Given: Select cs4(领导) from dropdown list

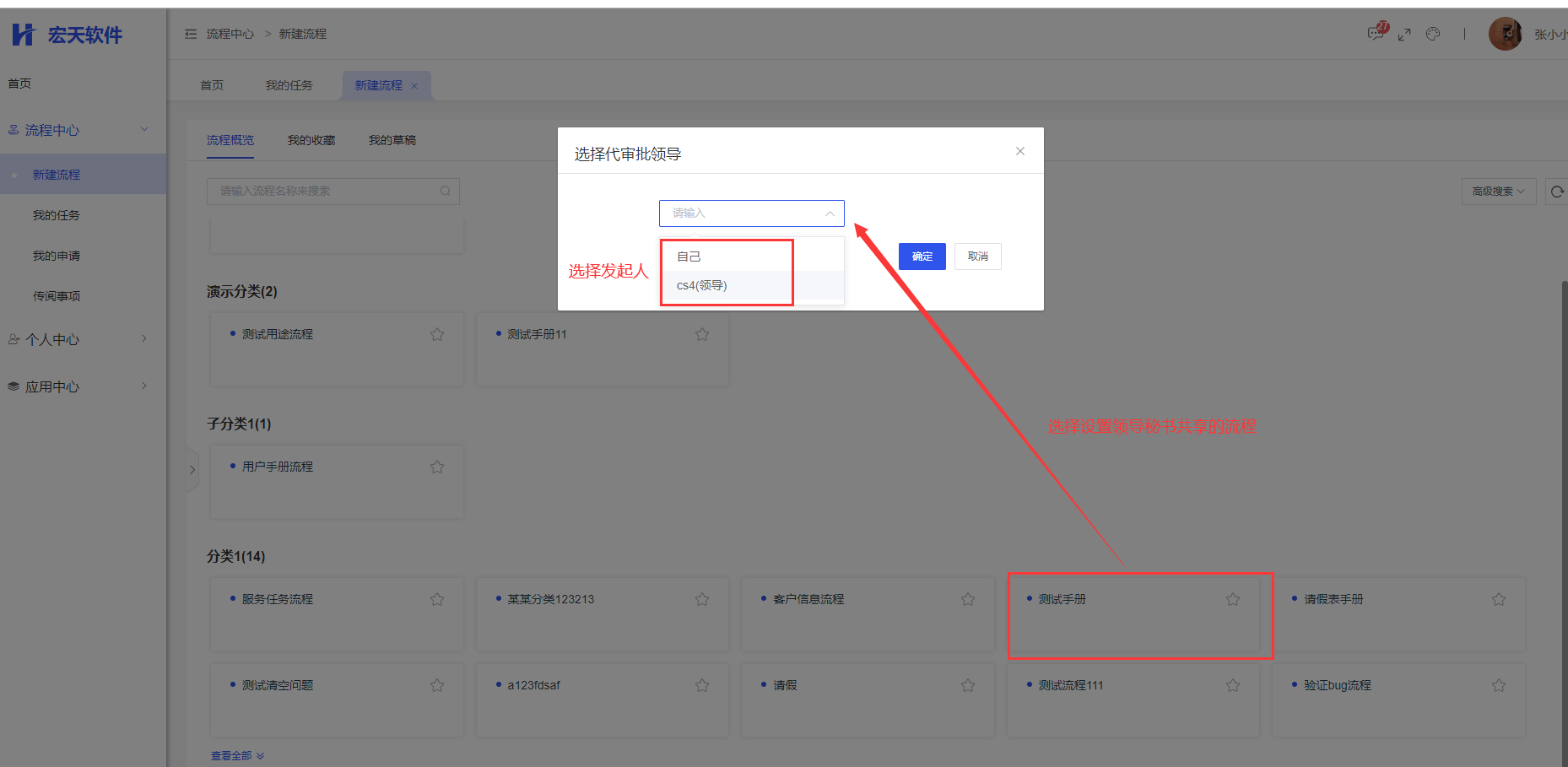Looking at the screenshot, I should click(x=702, y=285).
